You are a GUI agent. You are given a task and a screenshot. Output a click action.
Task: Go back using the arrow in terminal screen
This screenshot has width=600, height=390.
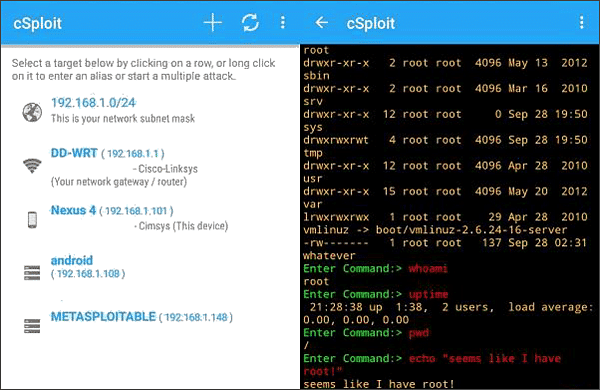tap(321, 23)
